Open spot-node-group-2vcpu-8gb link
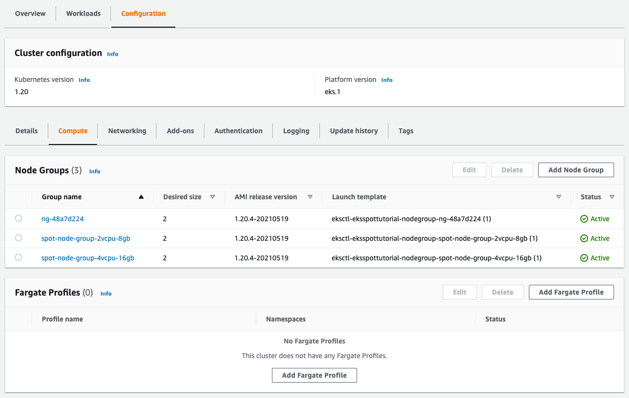Screen dimensions: 629x398 (86, 238)
